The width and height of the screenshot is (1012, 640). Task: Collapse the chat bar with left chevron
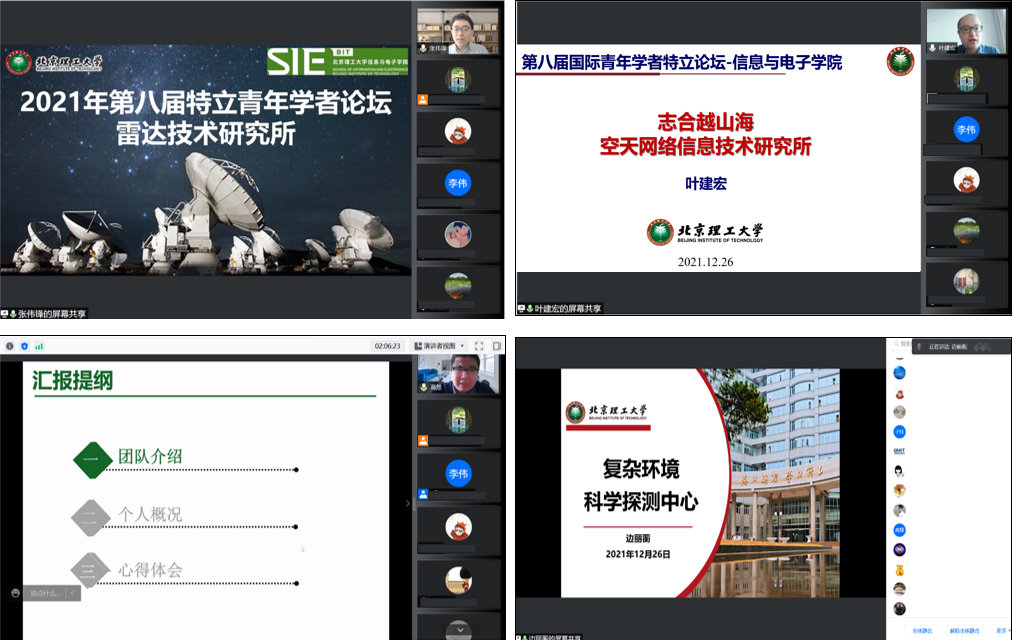72,593
